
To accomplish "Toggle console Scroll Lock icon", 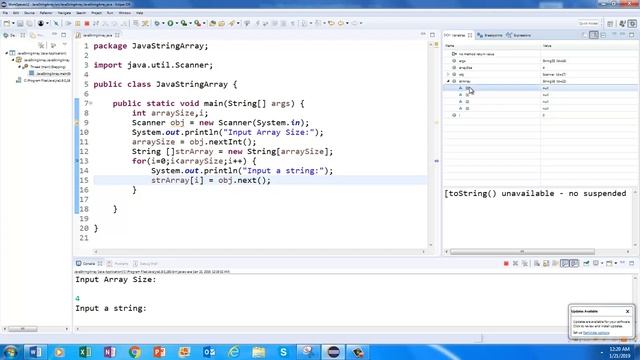I will click(546, 264).
